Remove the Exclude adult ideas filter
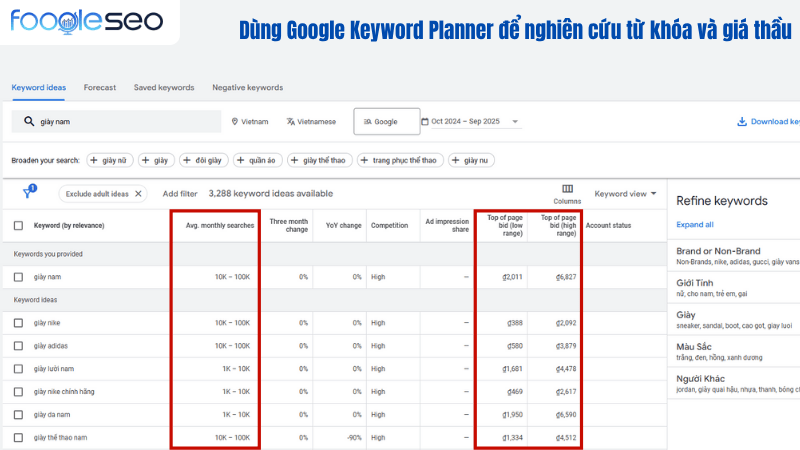The image size is (800, 450). pyautogui.click(x=138, y=194)
